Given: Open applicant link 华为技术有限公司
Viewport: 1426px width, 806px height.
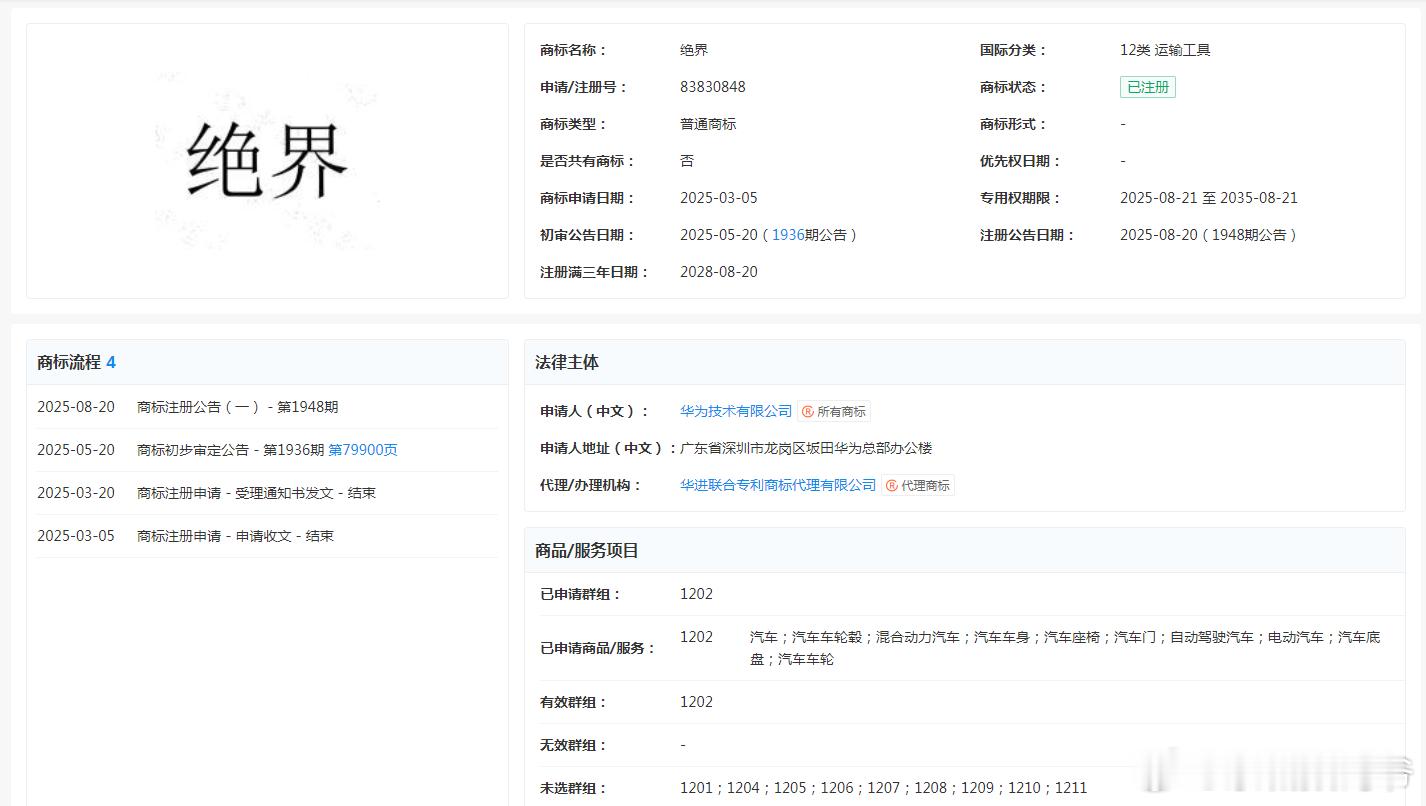Looking at the screenshot, I should tap(736, 411).
